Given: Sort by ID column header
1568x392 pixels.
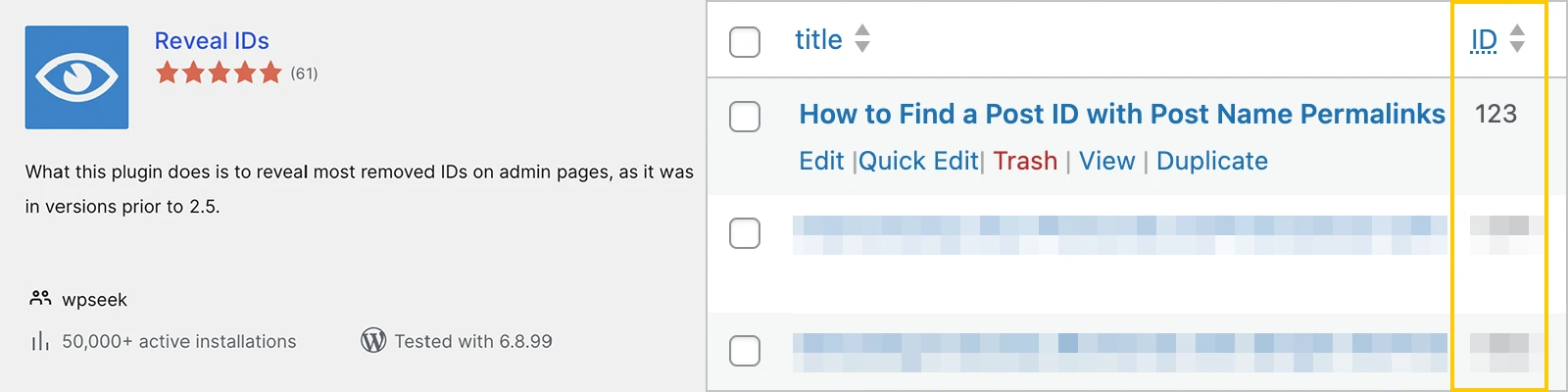Looking at the screenshot, I should click(1484, 40).
